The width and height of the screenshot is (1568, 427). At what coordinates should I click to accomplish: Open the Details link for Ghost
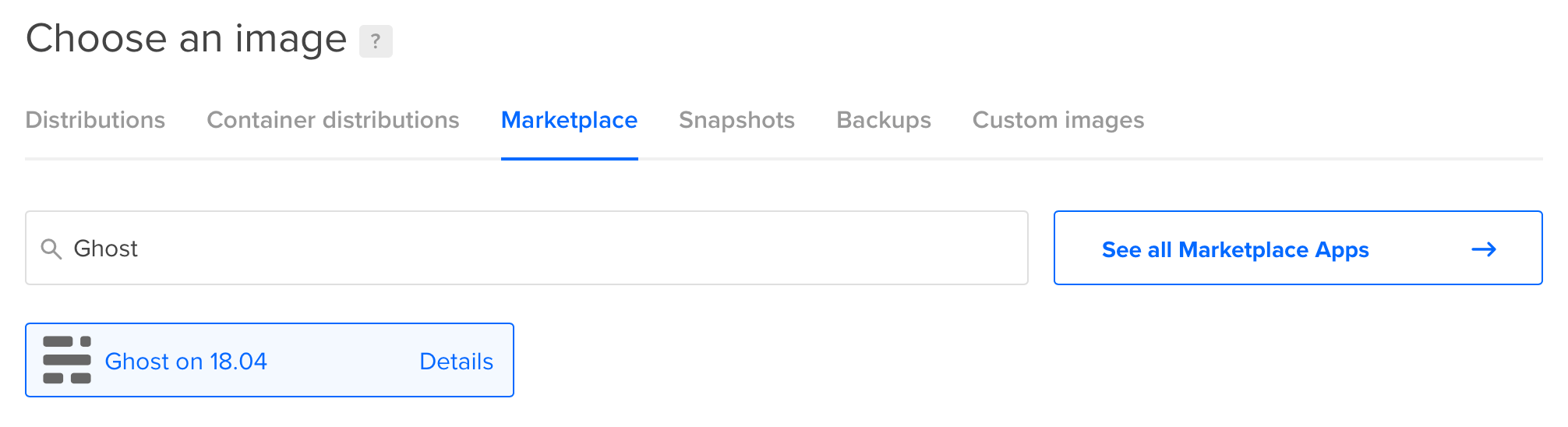pyautogui.click(x=456, y=362)
